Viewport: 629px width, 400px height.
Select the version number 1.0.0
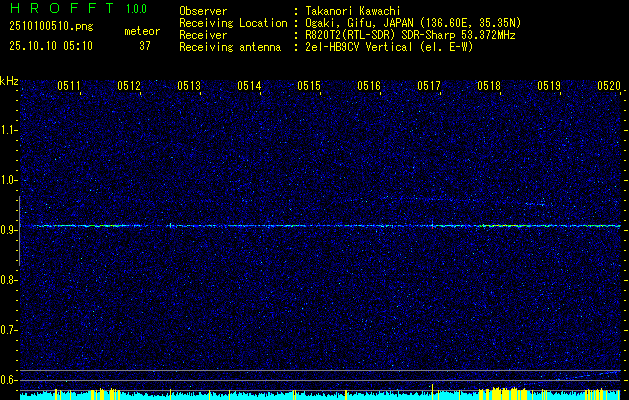136,8
